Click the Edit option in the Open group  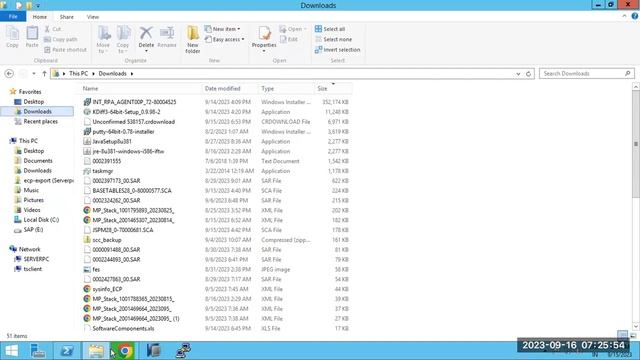coord(289,40)
